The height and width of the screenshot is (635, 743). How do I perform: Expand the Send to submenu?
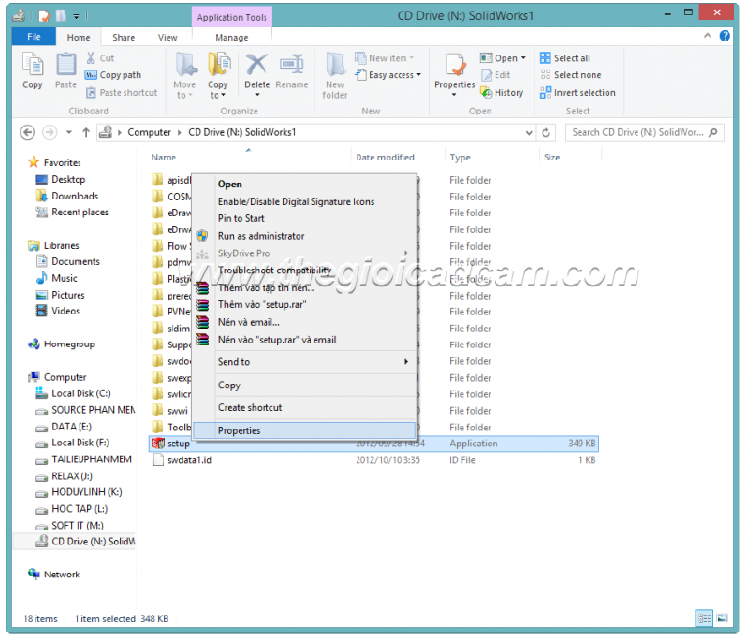[x=304, y=362]
